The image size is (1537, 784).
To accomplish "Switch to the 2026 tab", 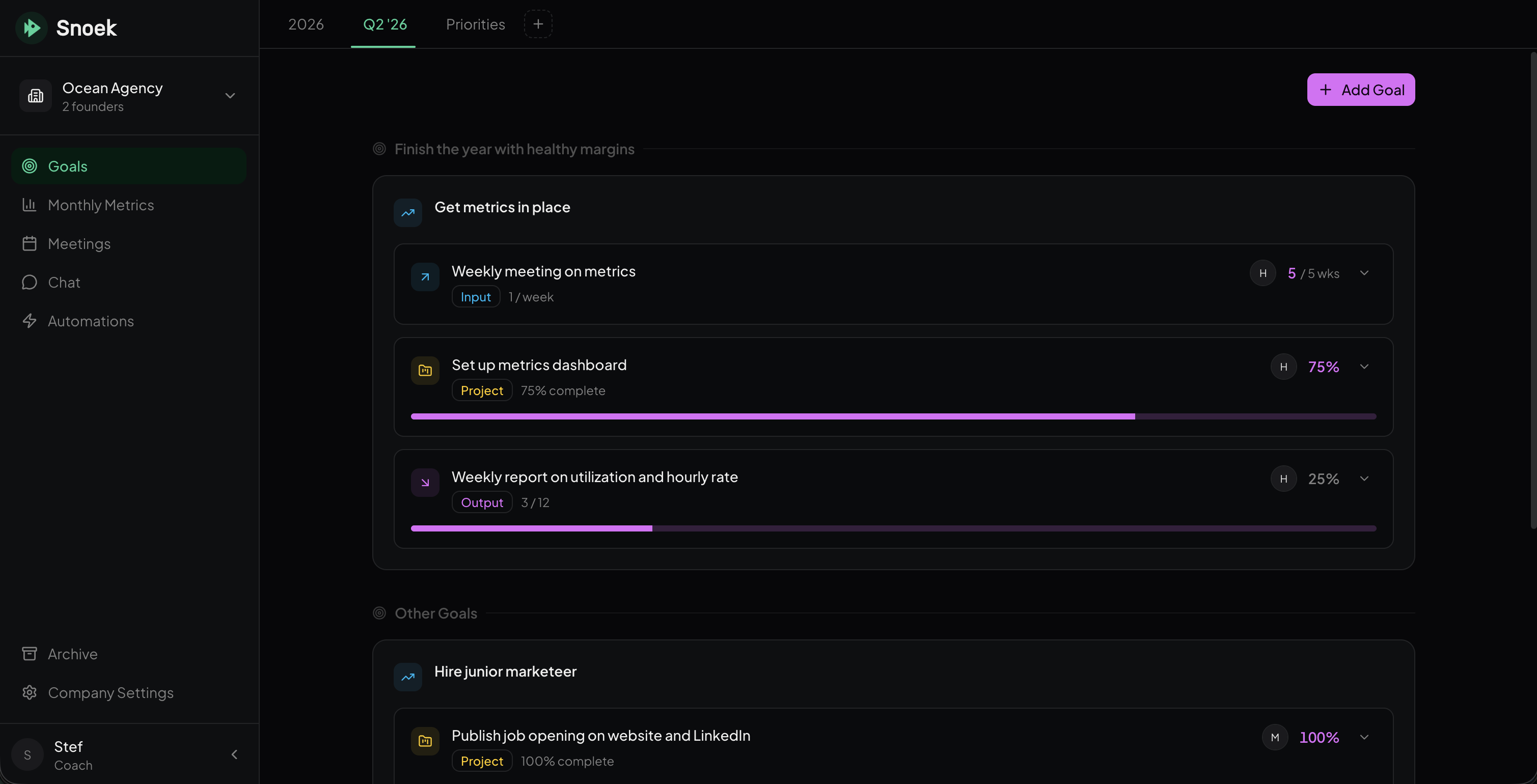I will tap(306, 24).
